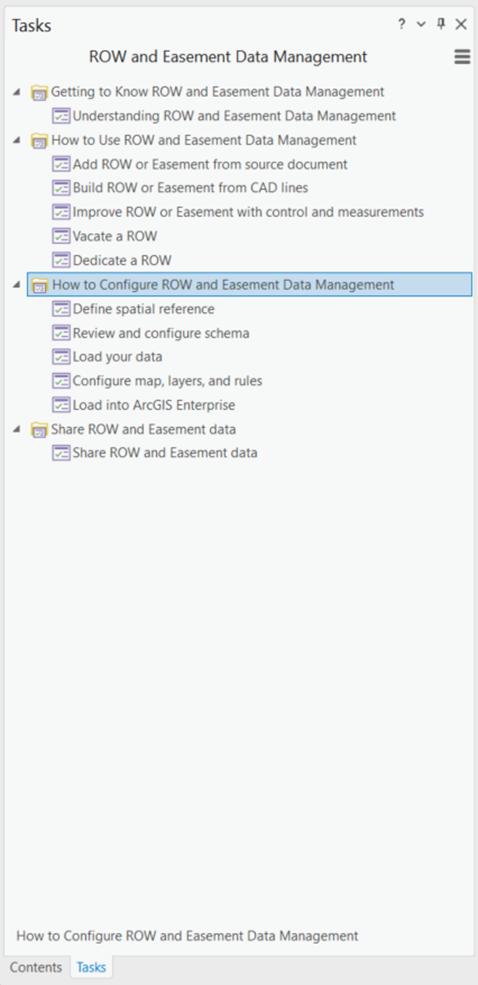Click the folder icon of Share ROW group

(40, 430)
